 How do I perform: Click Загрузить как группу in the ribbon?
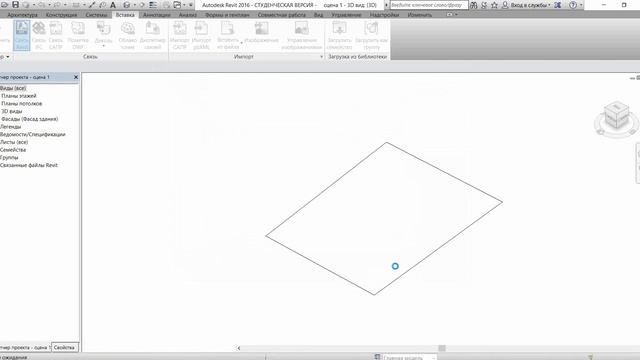371,36
